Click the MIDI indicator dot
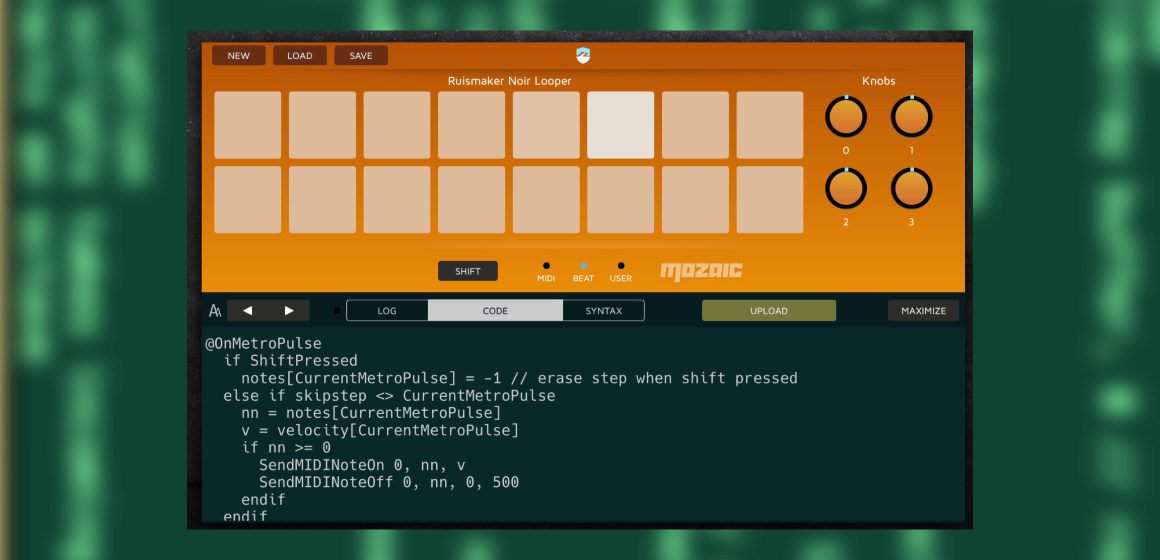The image size is (1160, 560). [546, 266]
